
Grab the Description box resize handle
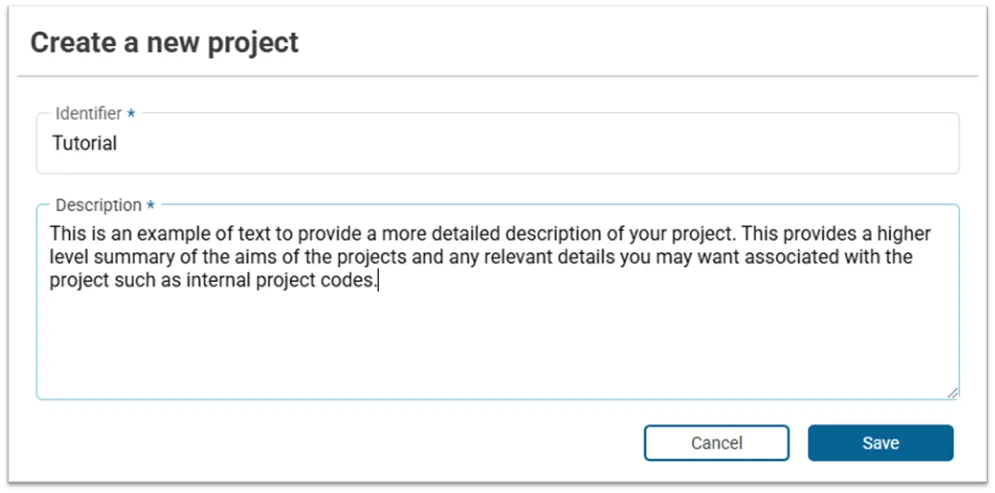[952, 393]
